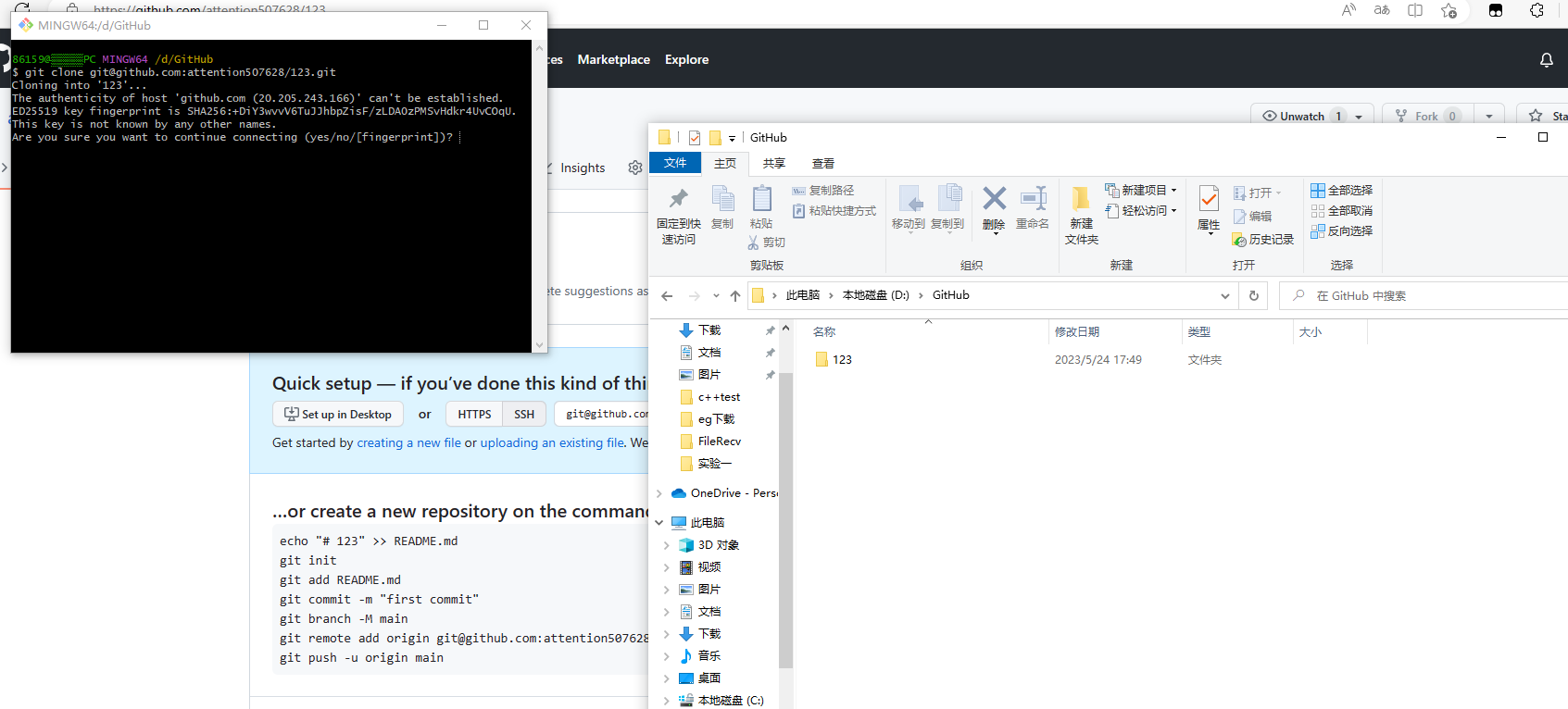Select the HTTPS clone option
This screenshot has width=1568, height=709.
[x=474, y=415]
